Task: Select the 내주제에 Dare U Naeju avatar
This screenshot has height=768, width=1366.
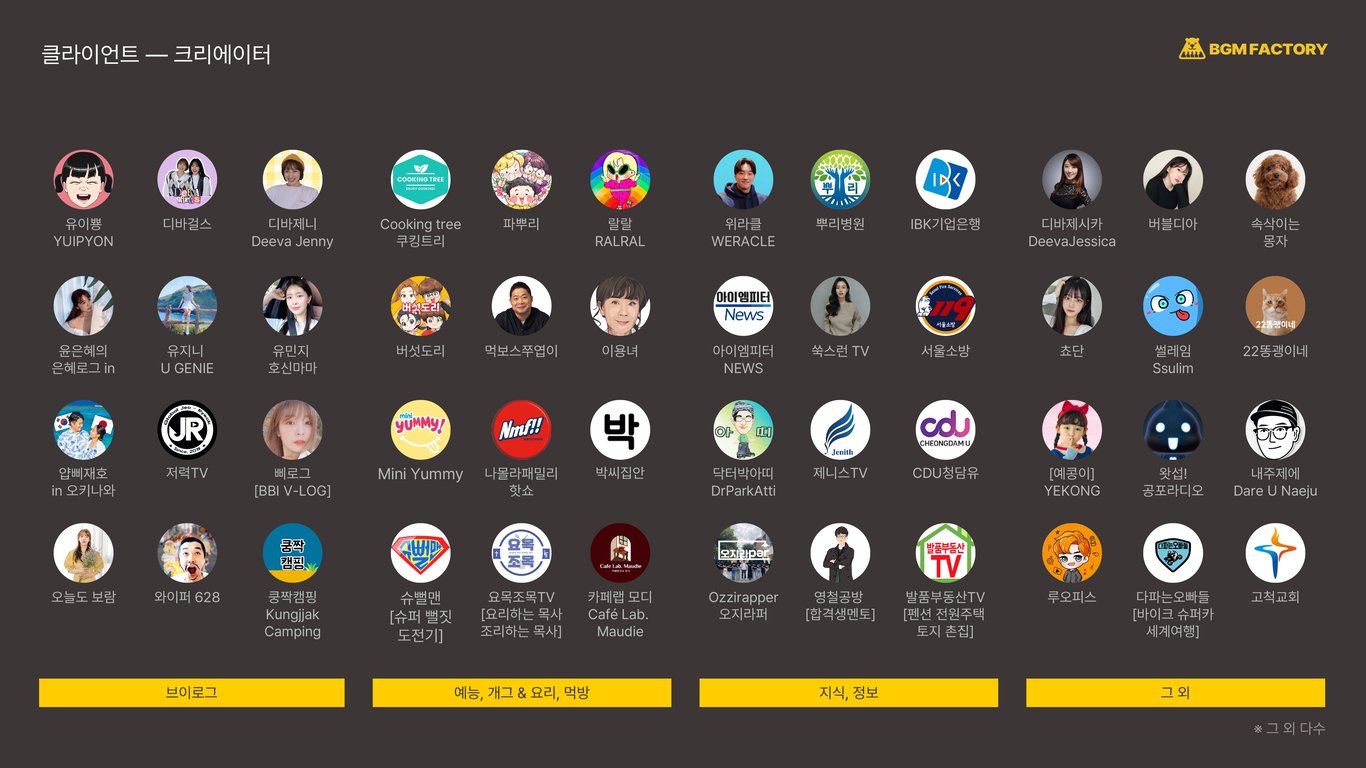Action: pyautogui.click(x=1275, y=430)
